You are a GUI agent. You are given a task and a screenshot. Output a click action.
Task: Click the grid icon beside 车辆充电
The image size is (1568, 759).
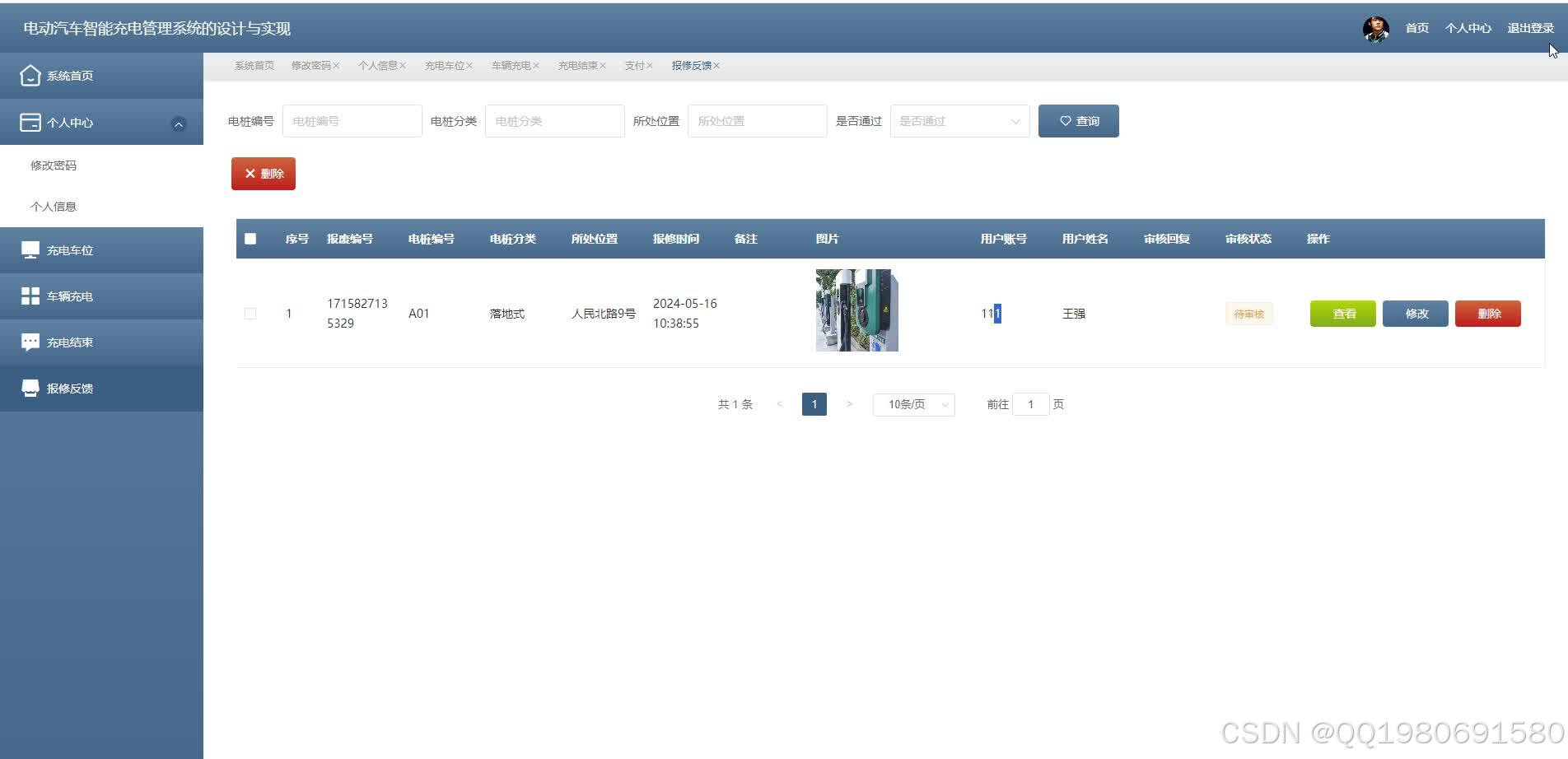click(30, 296)
